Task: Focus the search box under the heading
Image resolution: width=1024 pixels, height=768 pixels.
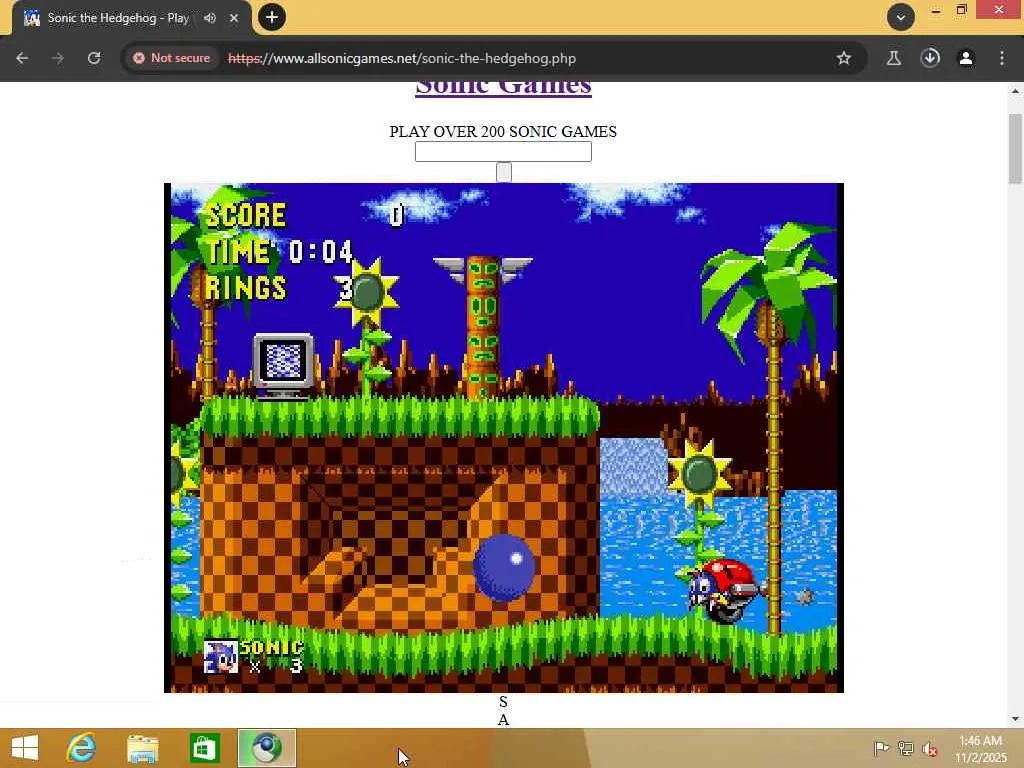Action: coord(504,152)
